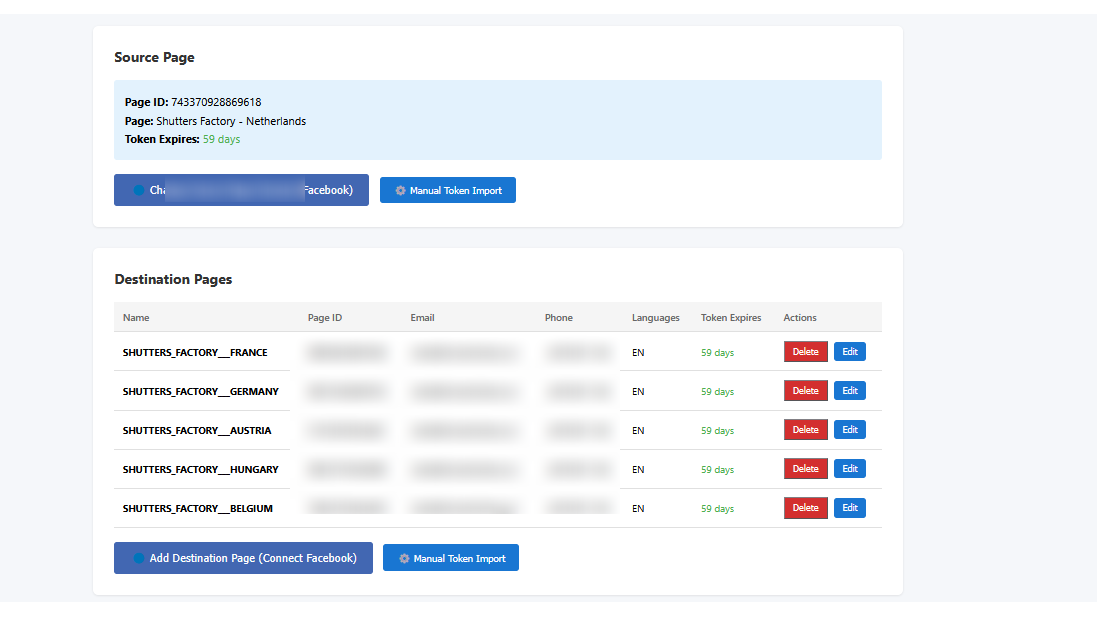Edit the SHUTTERS_FACTORY__AUSTRIA page
This screenshot has width=1097, height=617.
[x=849, y=430]
